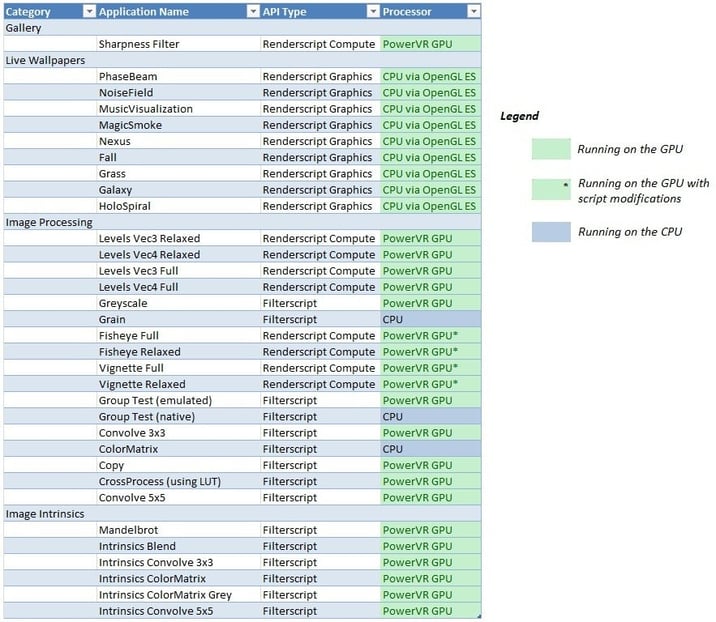
Task: Open the Application Name filter dropdown
Action: (x=253, y=11)
